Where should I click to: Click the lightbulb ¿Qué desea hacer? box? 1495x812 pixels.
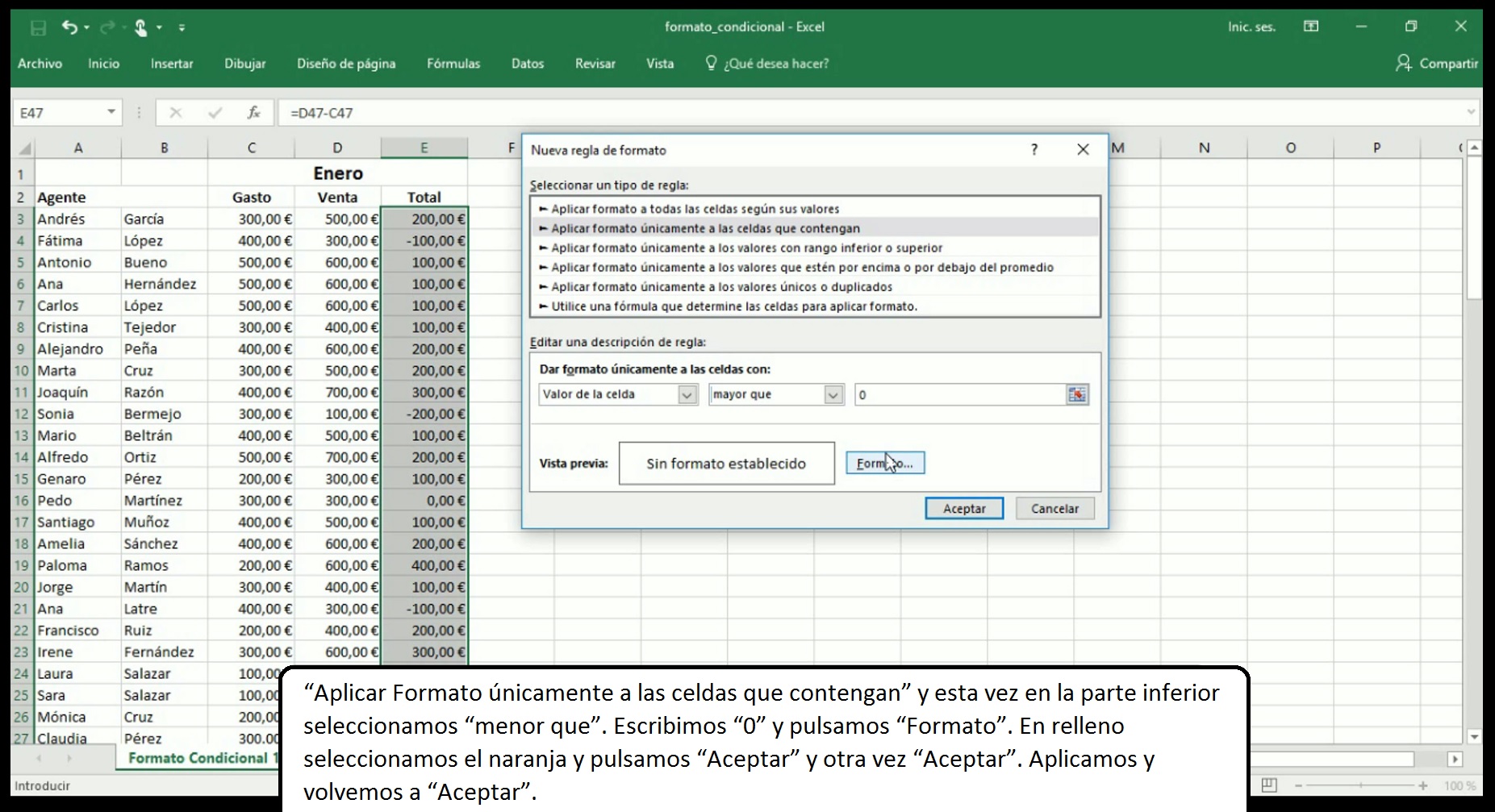767,63
